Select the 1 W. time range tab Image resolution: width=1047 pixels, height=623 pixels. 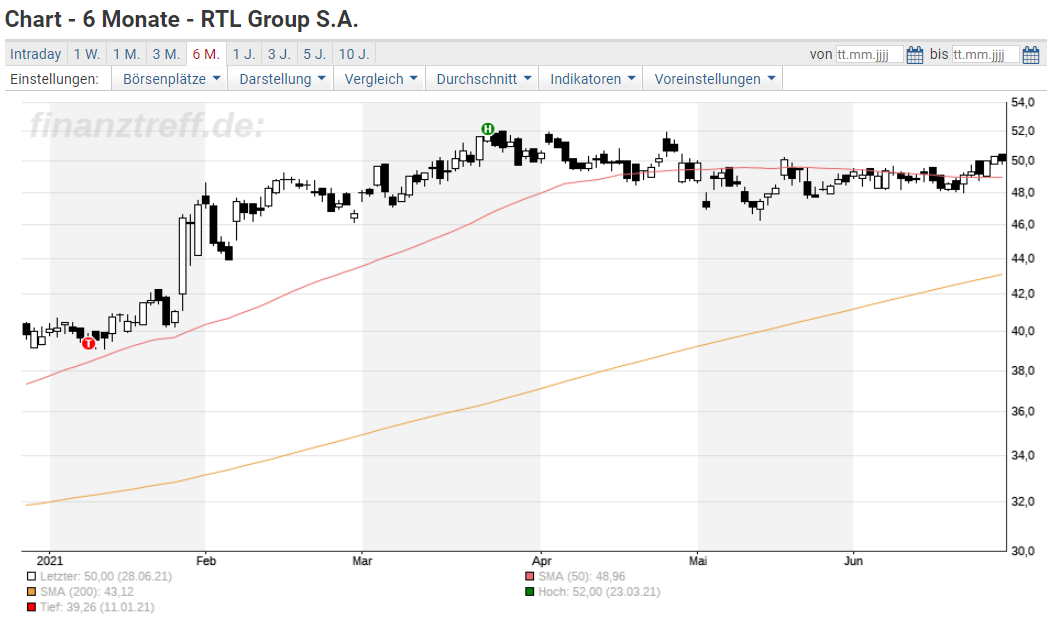(x=87, y=54)
